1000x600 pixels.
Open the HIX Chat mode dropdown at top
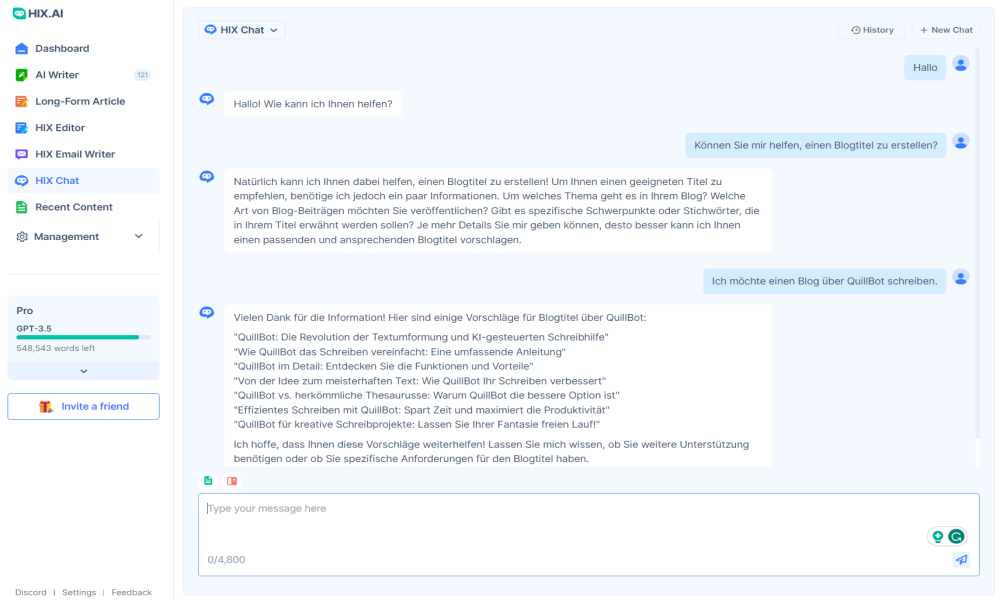[x=242, y=30]
